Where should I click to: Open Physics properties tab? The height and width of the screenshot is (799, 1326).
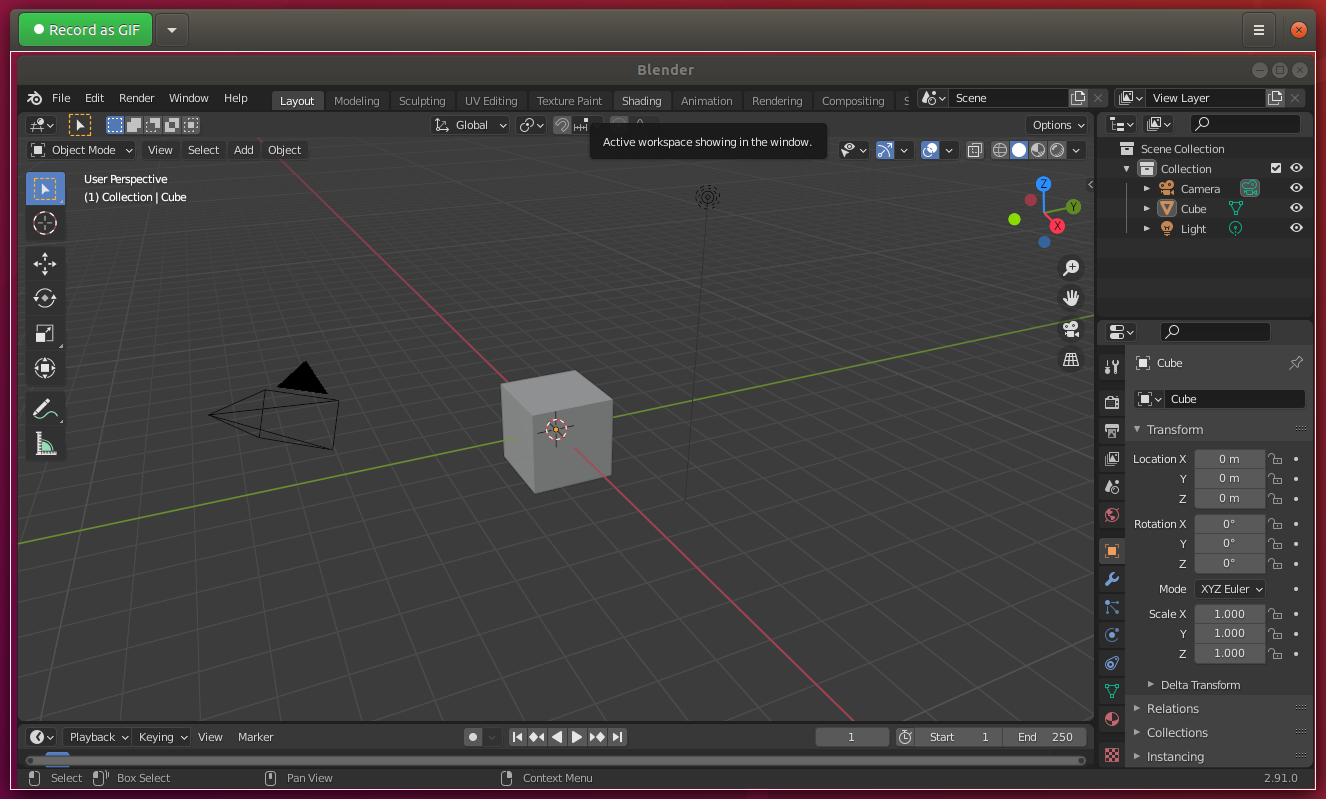coord(1111,635)
